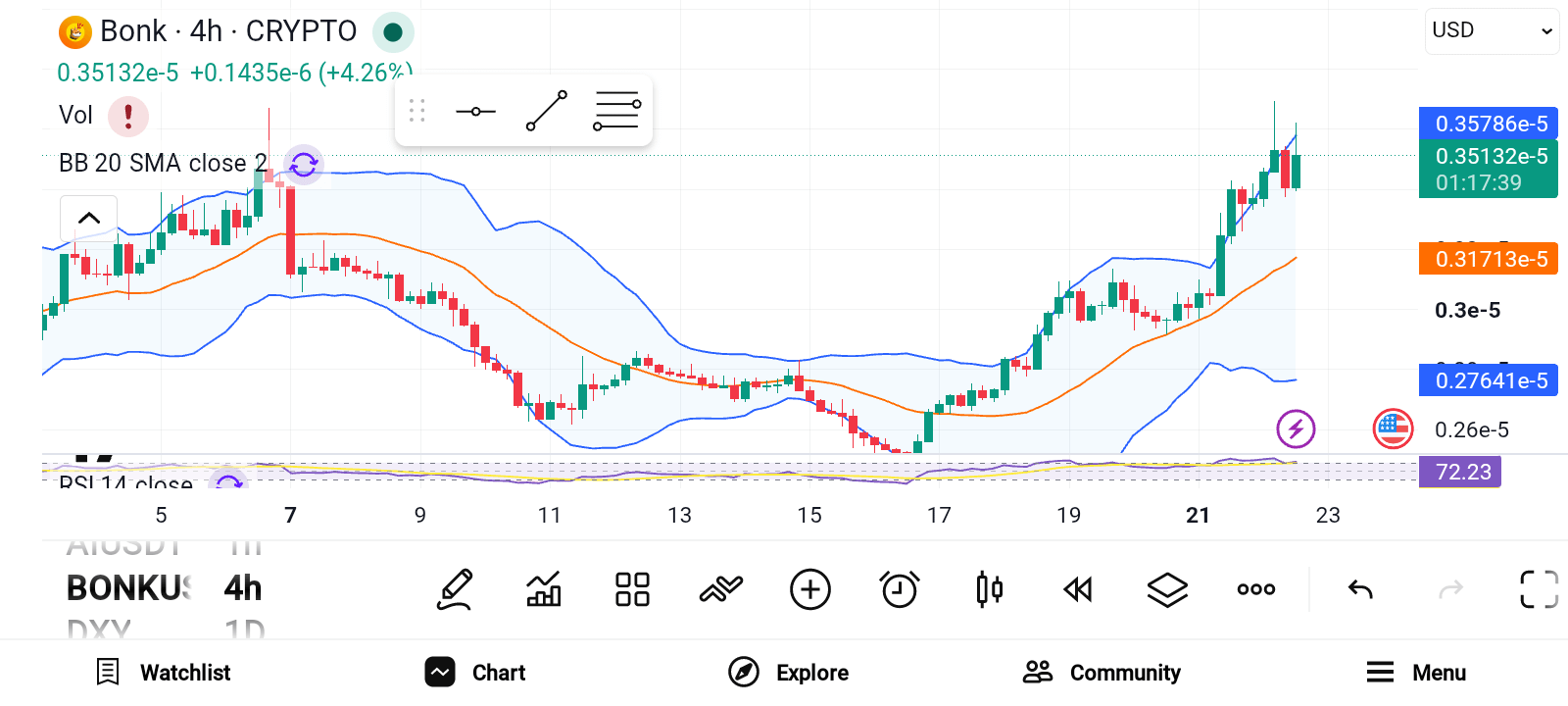This screenshot has height=706, width=1568.
Task: Expand more tools via three-circles icon
Action: (x=1256, y=589)
